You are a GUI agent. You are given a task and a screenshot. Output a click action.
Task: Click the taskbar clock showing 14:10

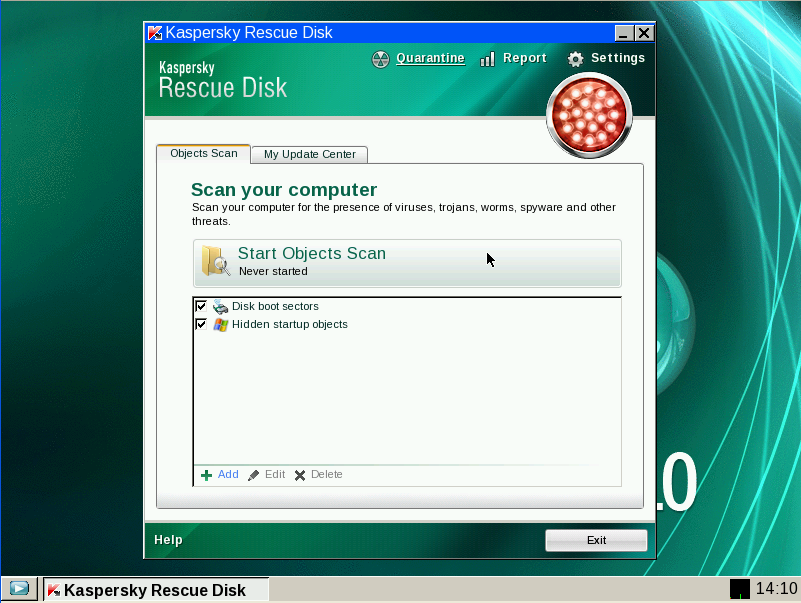pos(776,589)
